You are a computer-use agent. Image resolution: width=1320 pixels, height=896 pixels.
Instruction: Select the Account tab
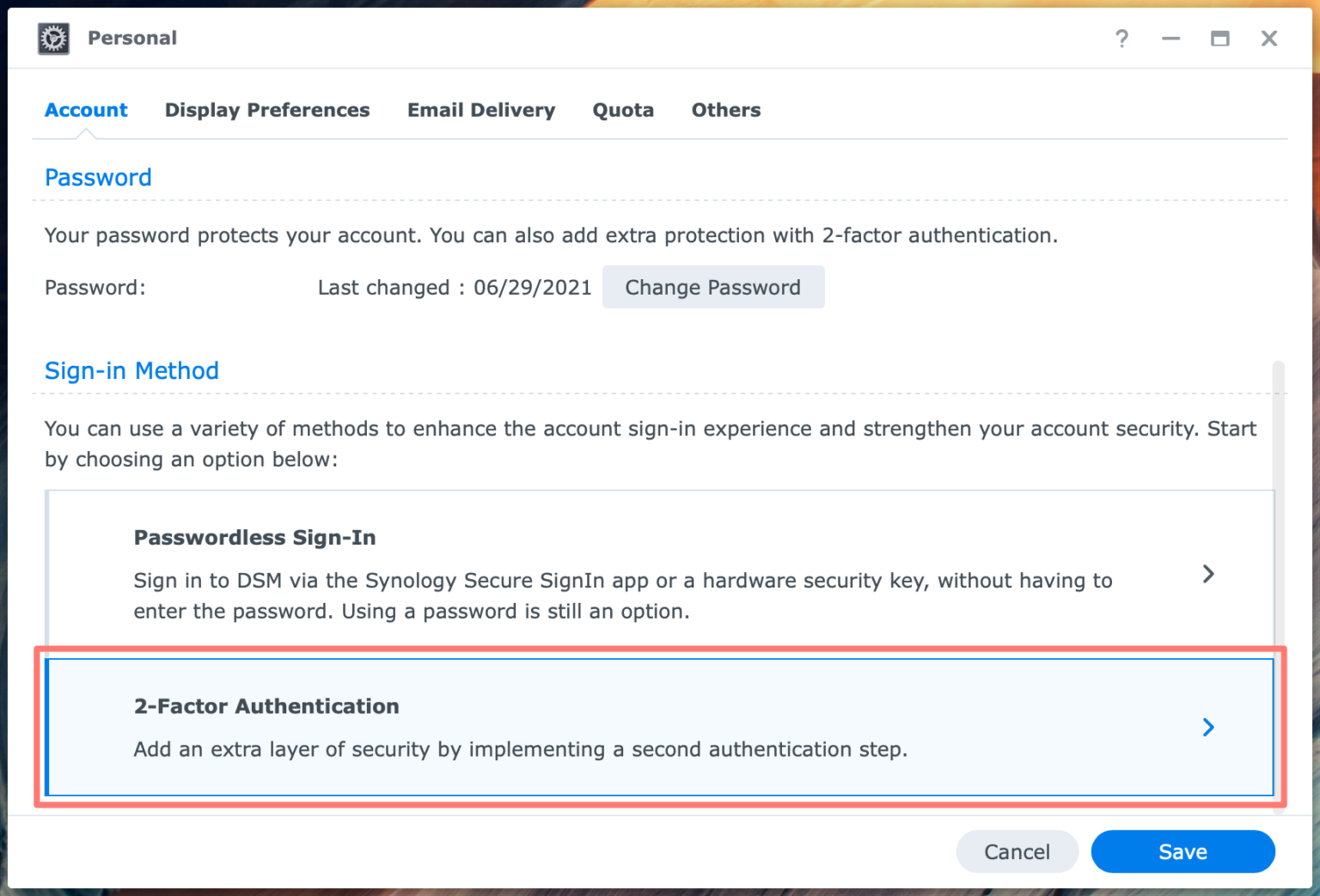pyautogui.click(x=86, y=110)
